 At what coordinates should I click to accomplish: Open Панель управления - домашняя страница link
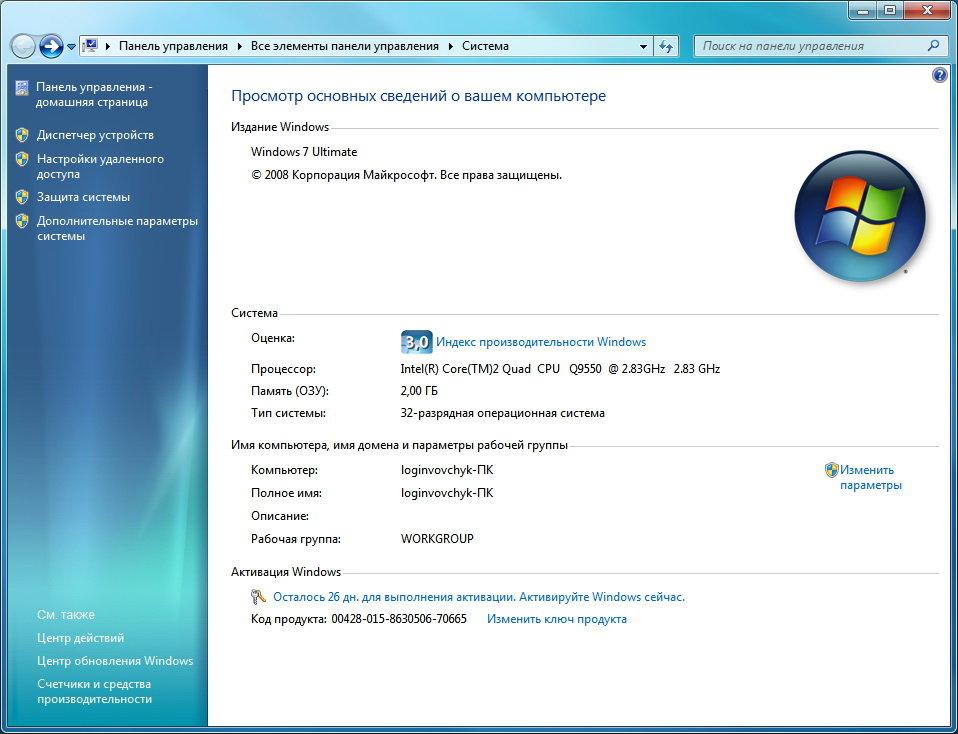pyautogui.click(x=94, y=95)
